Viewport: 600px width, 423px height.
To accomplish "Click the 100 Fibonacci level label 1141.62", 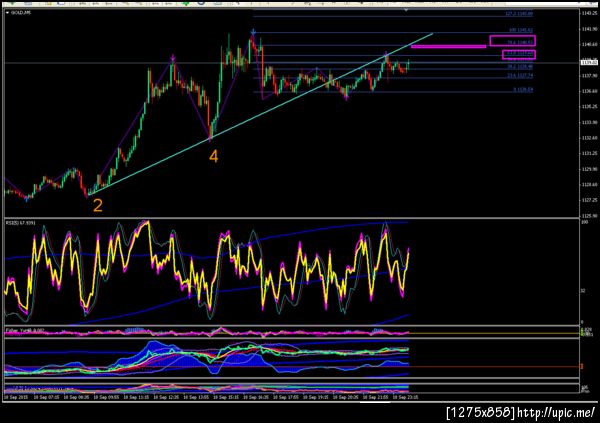I will coord(520,30).
